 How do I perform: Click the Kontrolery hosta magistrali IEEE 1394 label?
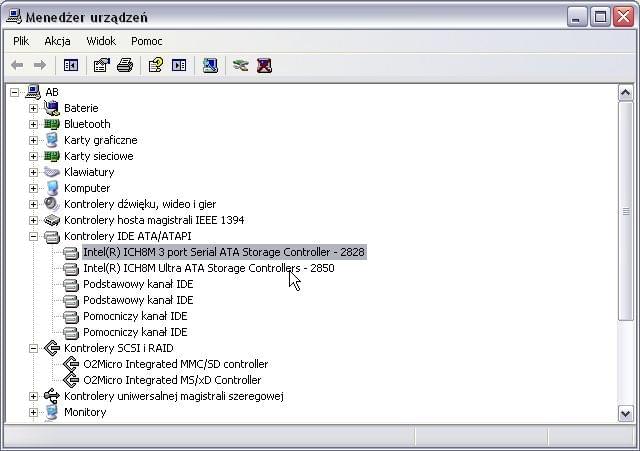[154, 220]
